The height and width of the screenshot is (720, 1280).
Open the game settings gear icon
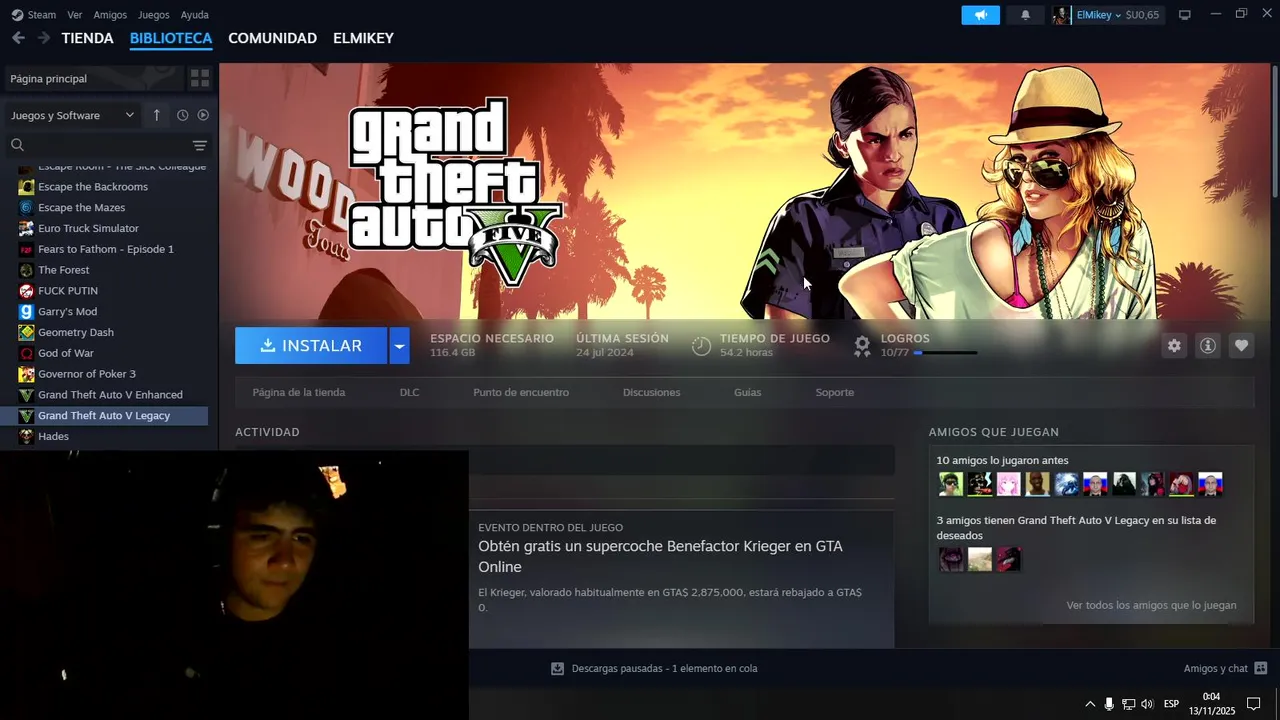[1174, 346]
